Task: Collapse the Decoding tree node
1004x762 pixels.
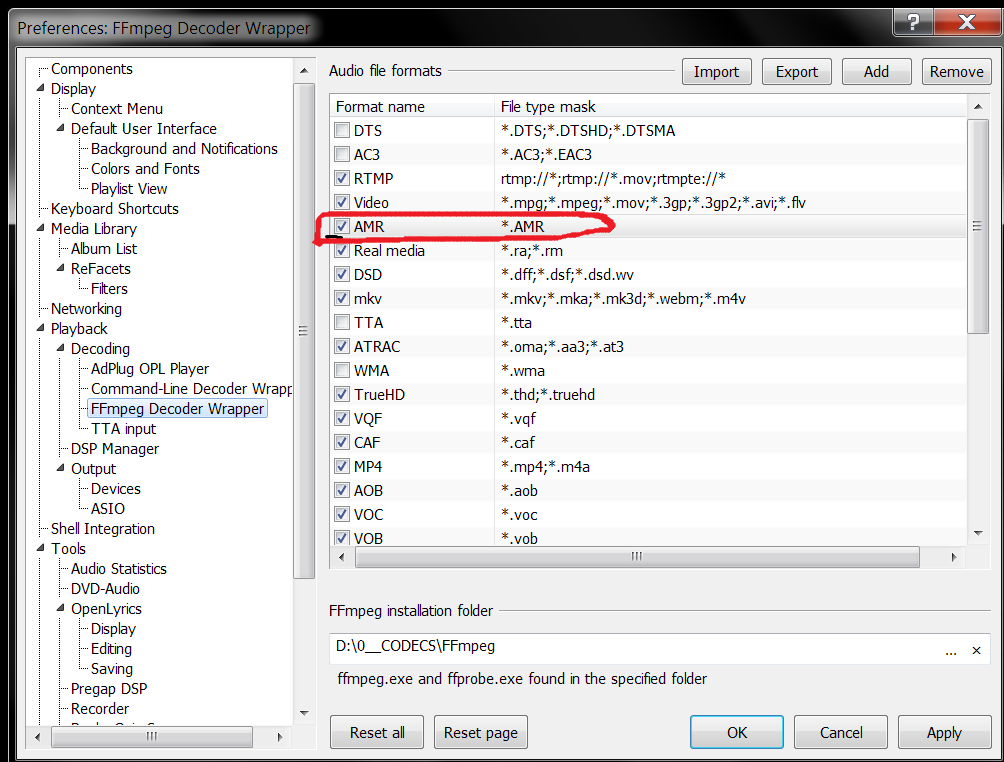Action: click(x=60, y=349)
